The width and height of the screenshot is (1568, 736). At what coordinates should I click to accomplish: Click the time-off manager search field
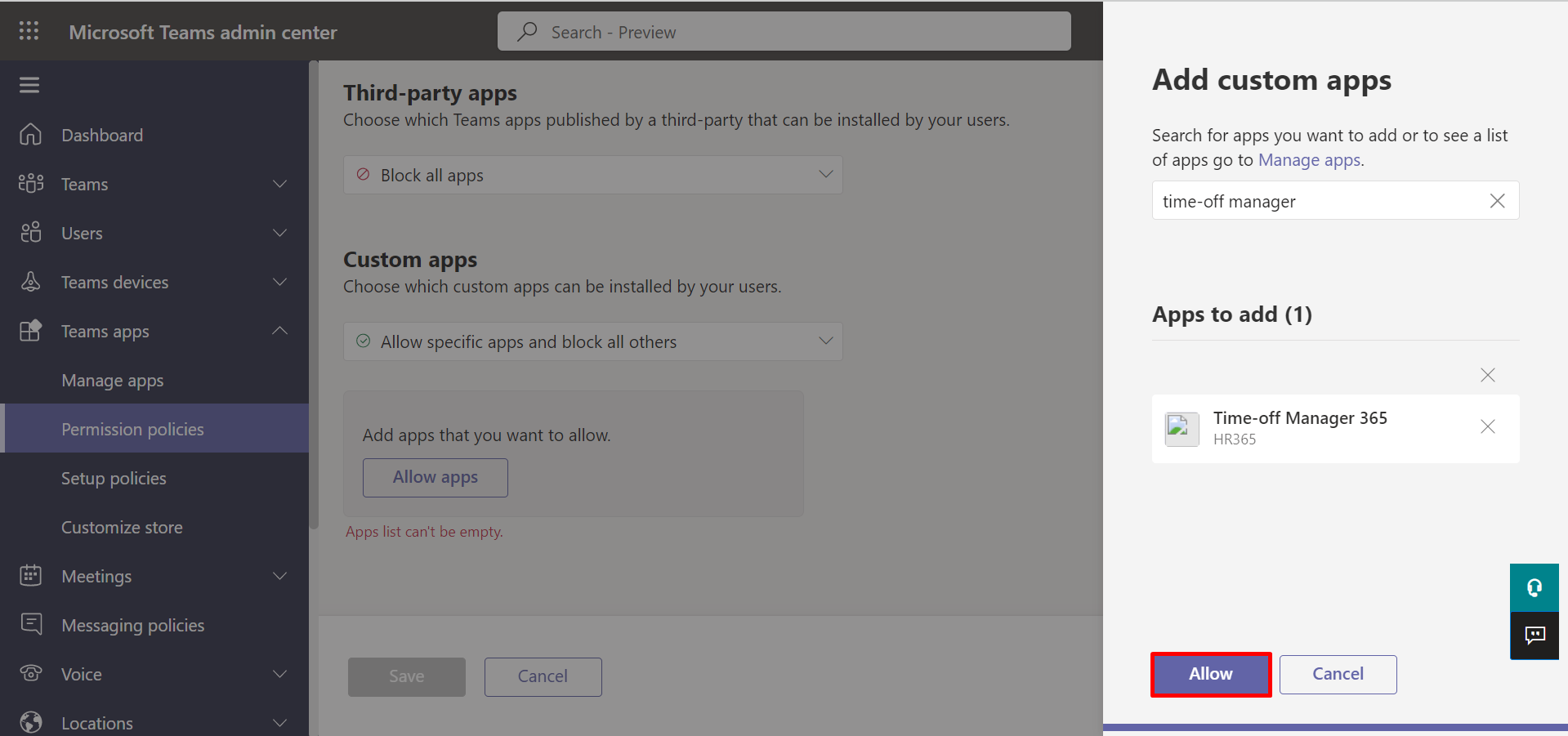(x=1335, y=200)
